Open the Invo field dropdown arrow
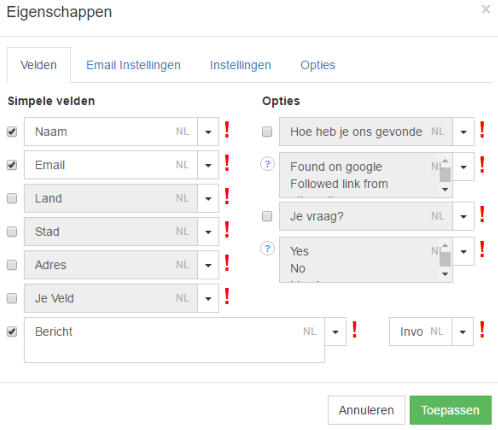Viewport: 498px width, 430px height. (x=463, y=332)
